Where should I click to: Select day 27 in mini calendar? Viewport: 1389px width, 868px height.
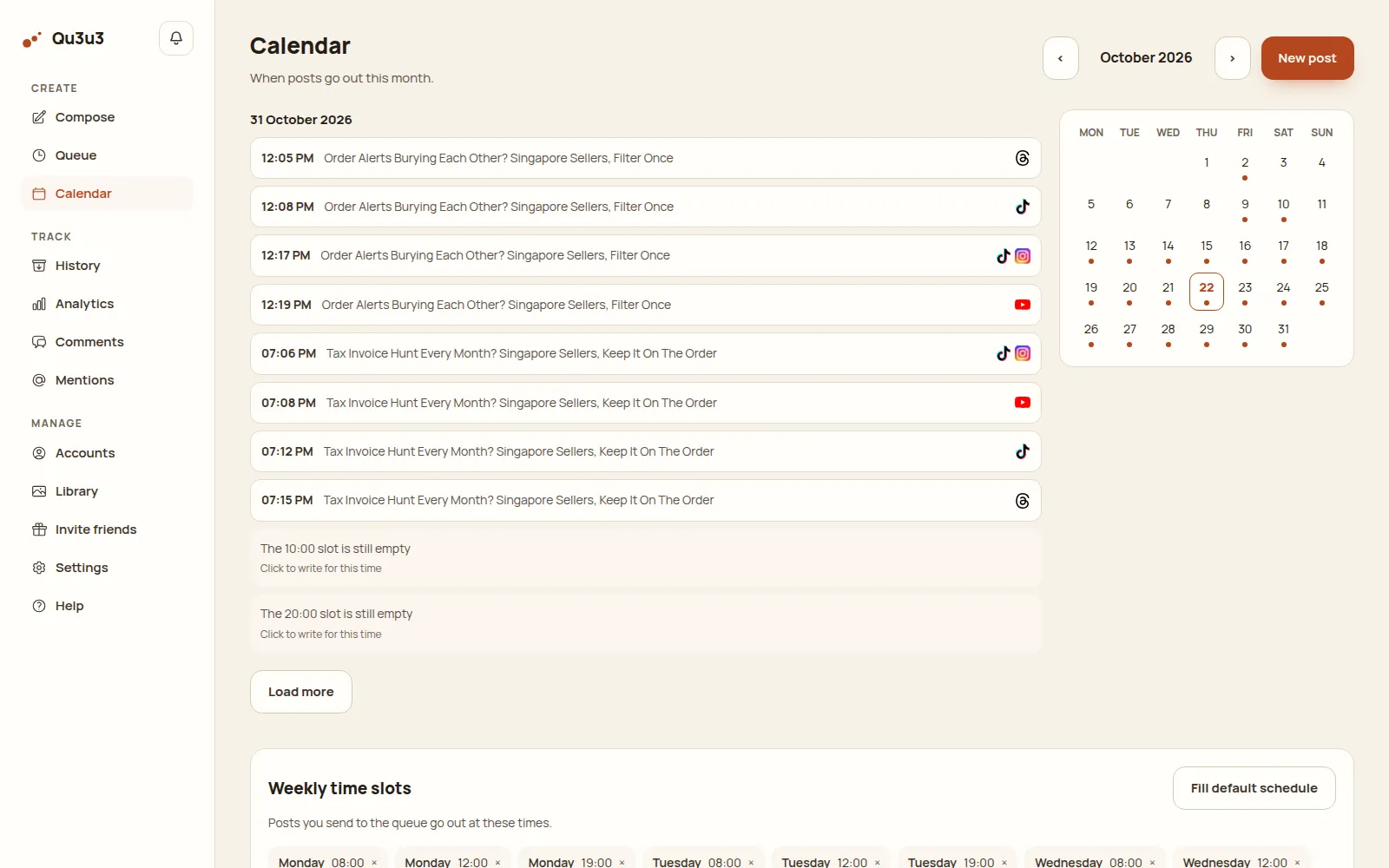pos(1129,333)
